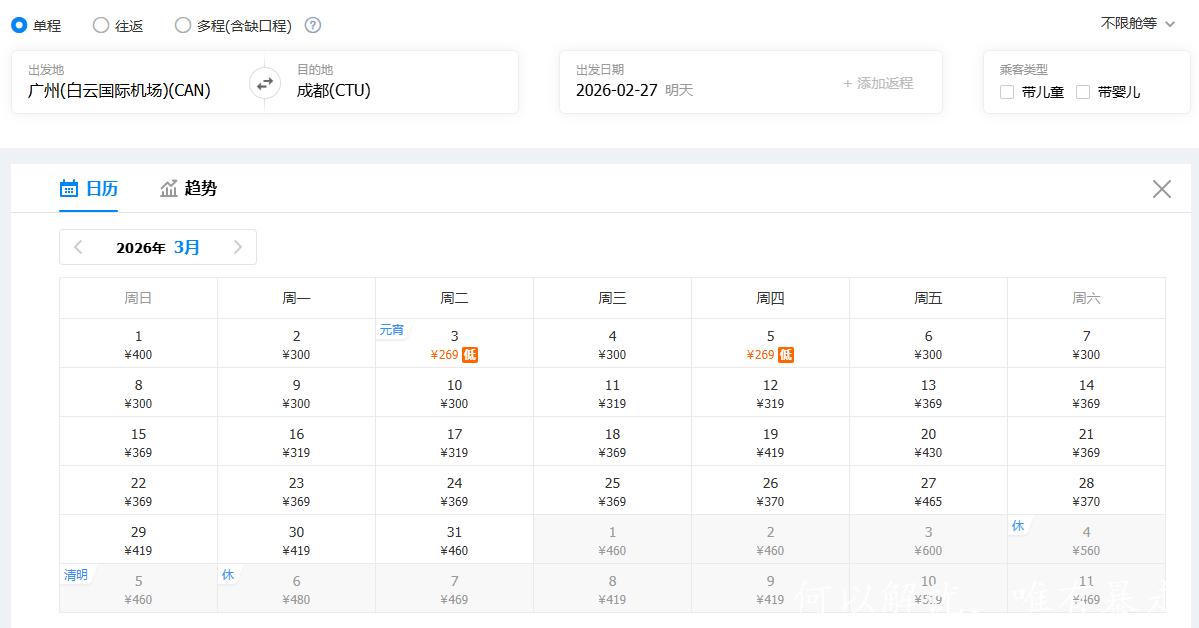This screenshot has width=1199, height=628.
Task: Select the 日历 calendar tab
Action: pos(89,188)
